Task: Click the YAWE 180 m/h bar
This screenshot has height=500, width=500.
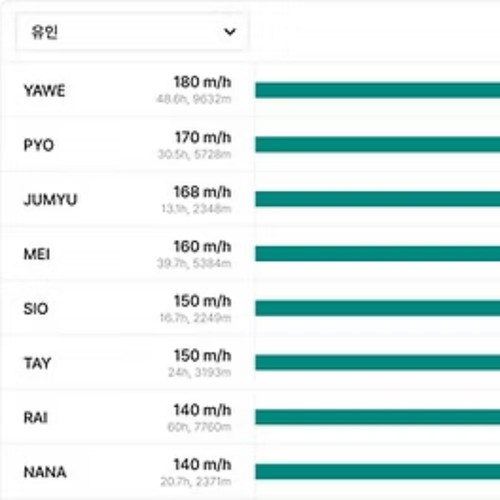Action: (x=378, y=90)
